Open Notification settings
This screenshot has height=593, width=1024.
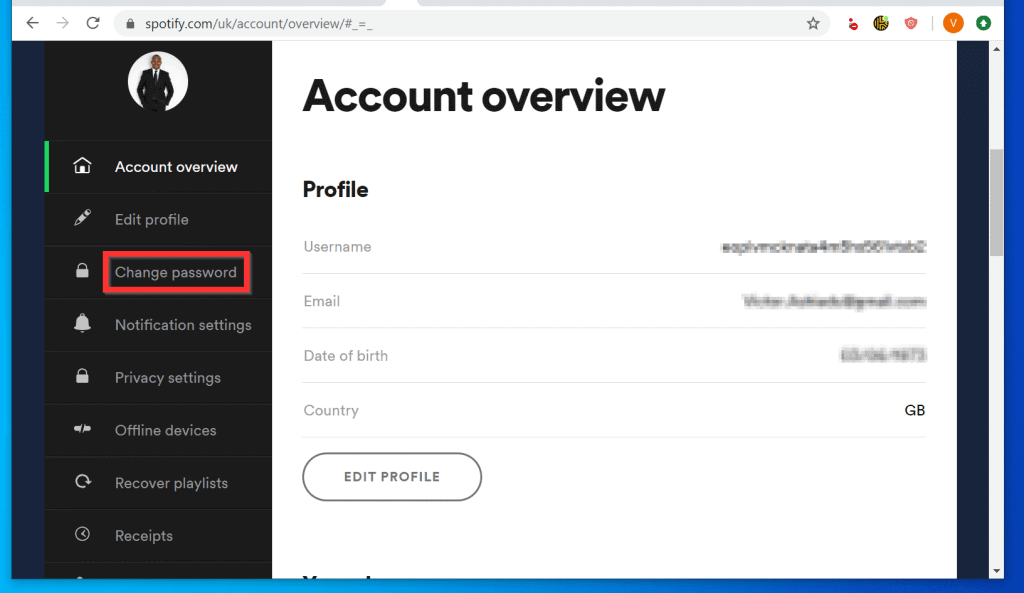coord(158,325)
